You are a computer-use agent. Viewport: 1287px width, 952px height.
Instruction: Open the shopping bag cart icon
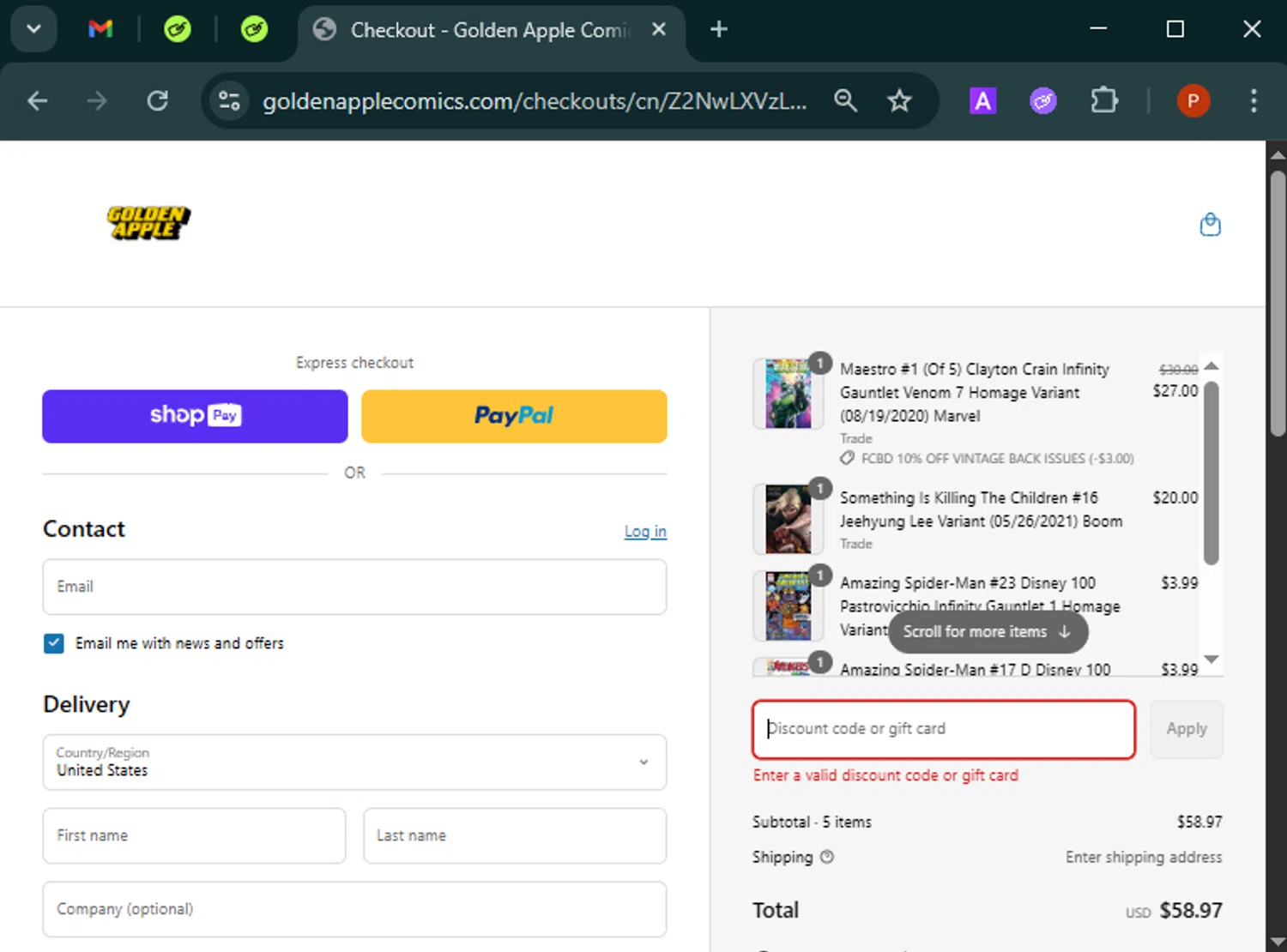click(1210, 225)
